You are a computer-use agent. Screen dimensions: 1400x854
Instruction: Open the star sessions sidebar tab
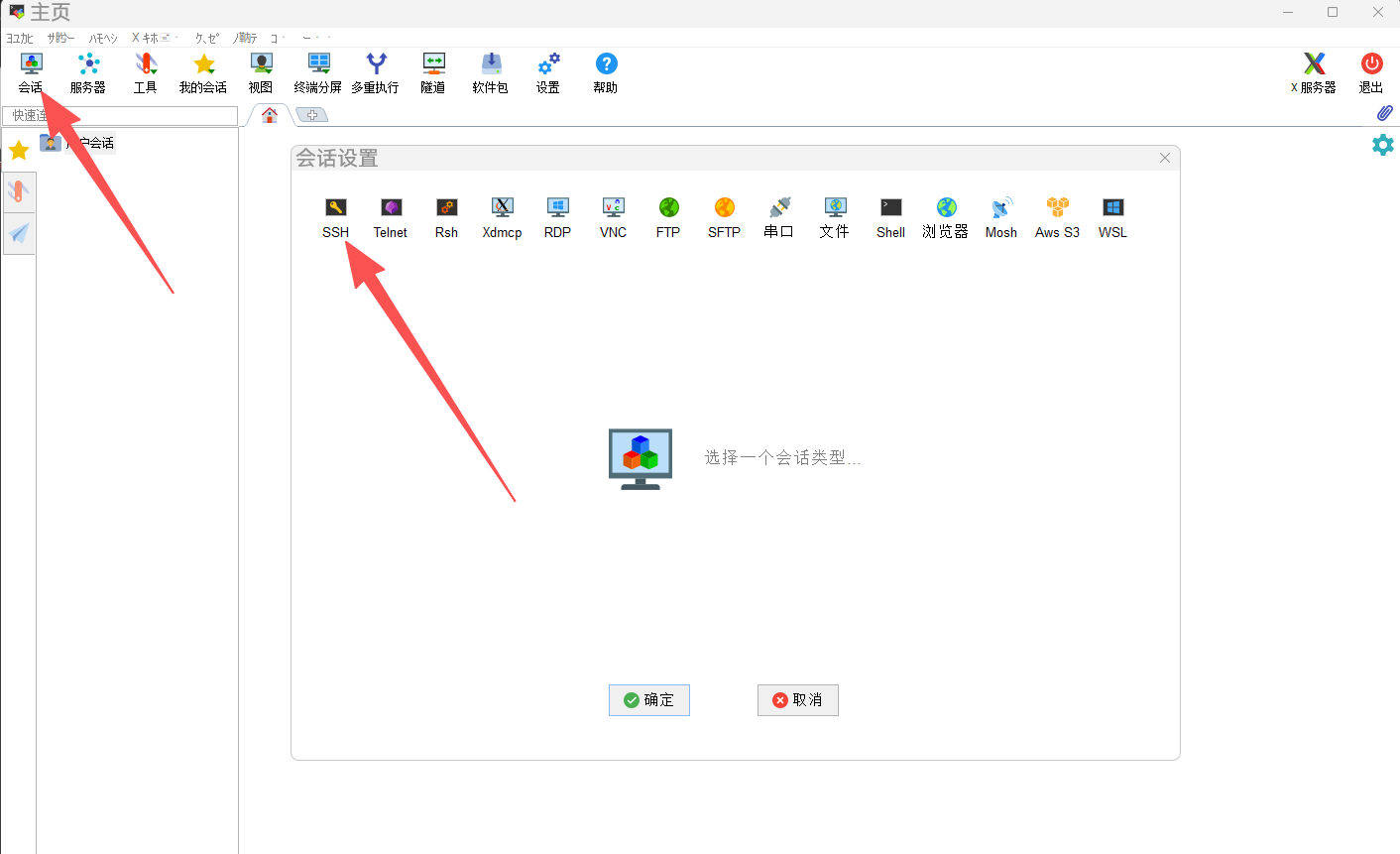[19, 151]
